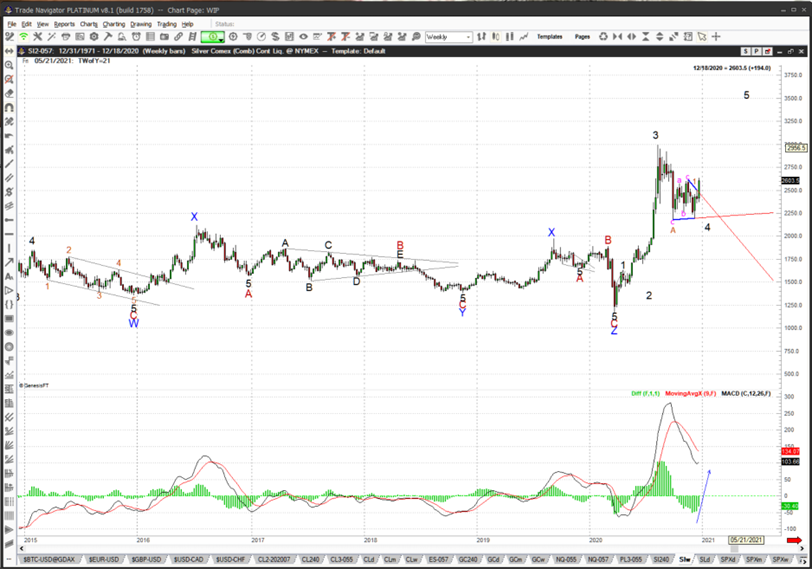
Task: Open the Edit menu
Action: point(26,24)
